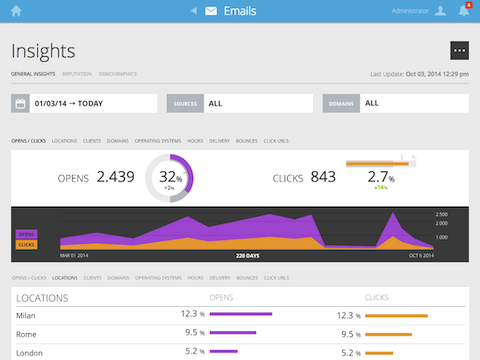Image resolution: width=480 pixels, height=360 pixels.
Task: Select Delivery in lower section nav
Action: [220, 278]
